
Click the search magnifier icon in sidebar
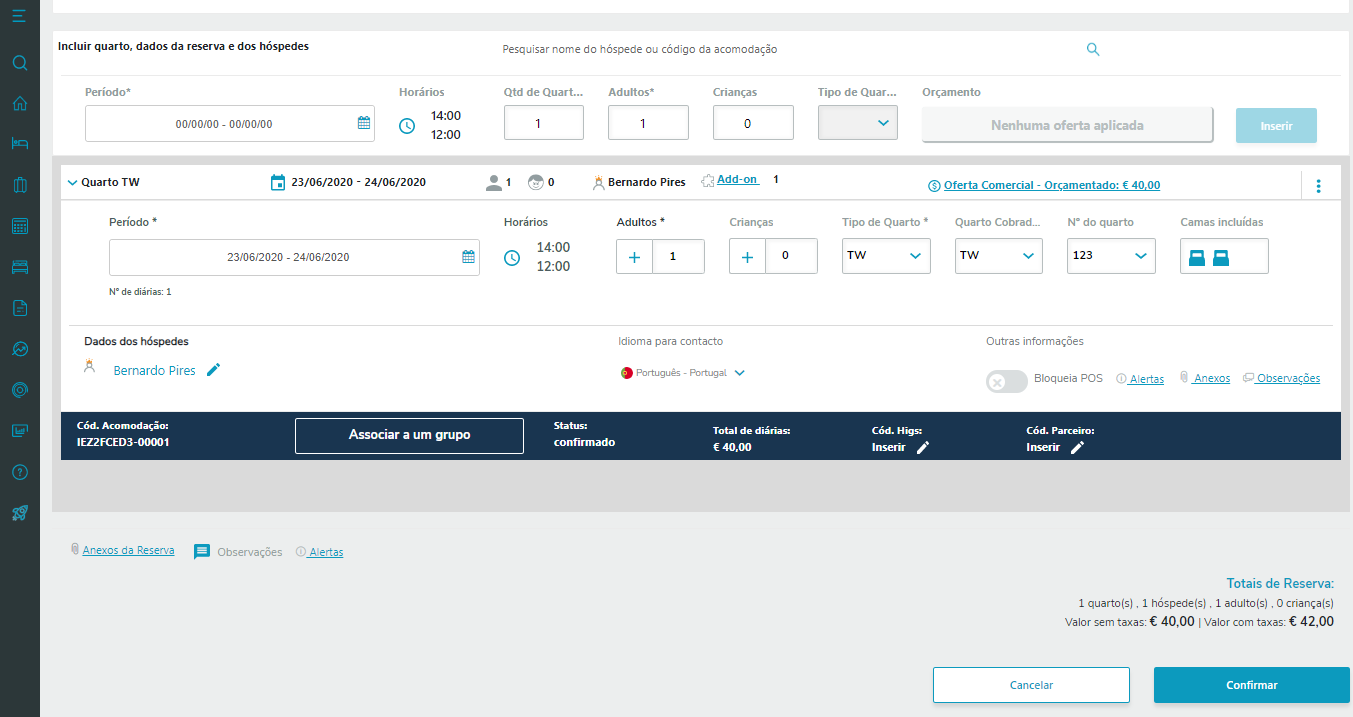19,63
